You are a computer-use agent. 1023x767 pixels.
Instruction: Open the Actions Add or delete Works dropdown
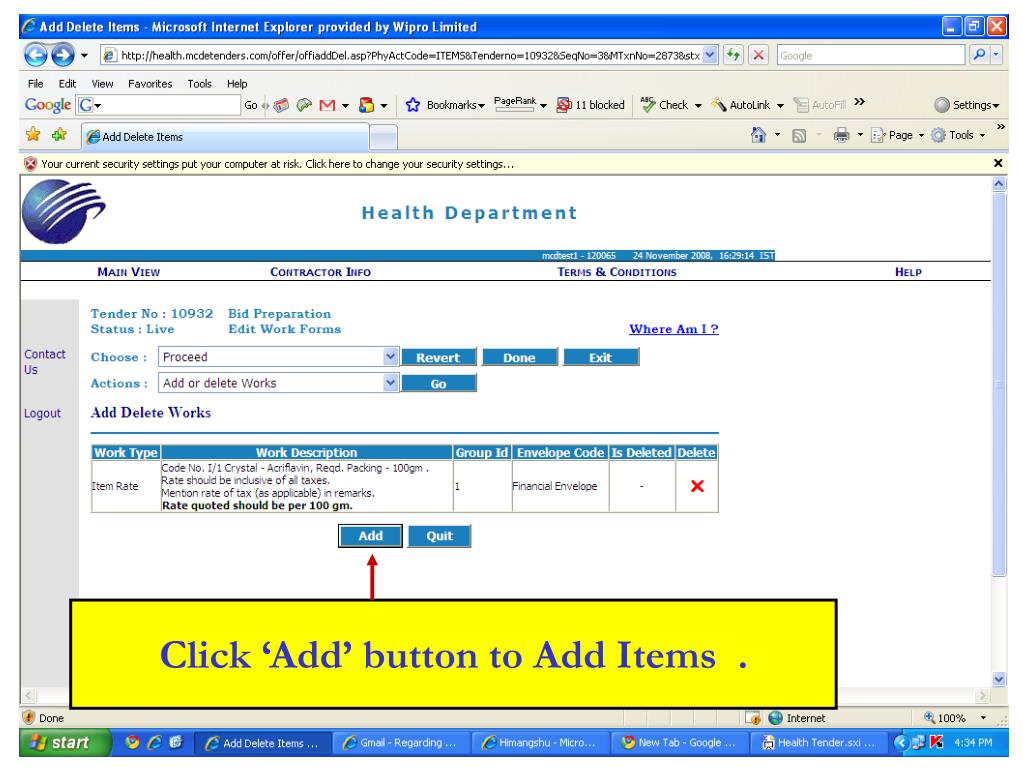(390, 383)
